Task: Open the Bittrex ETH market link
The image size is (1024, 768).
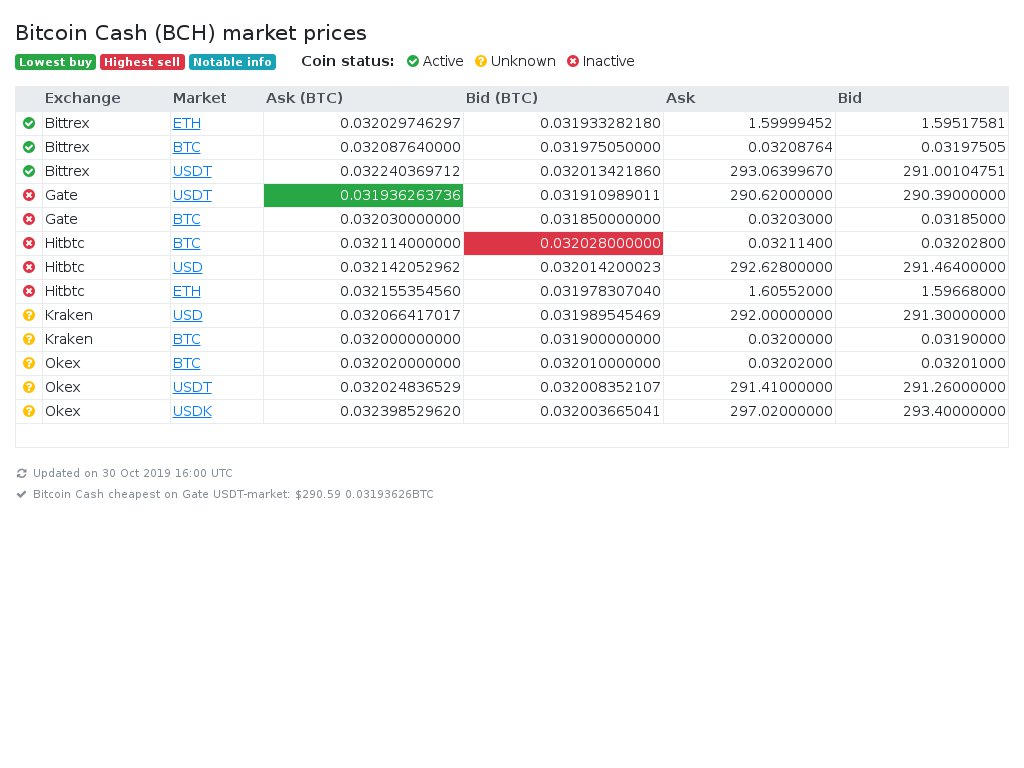Action: coord(187,123)
